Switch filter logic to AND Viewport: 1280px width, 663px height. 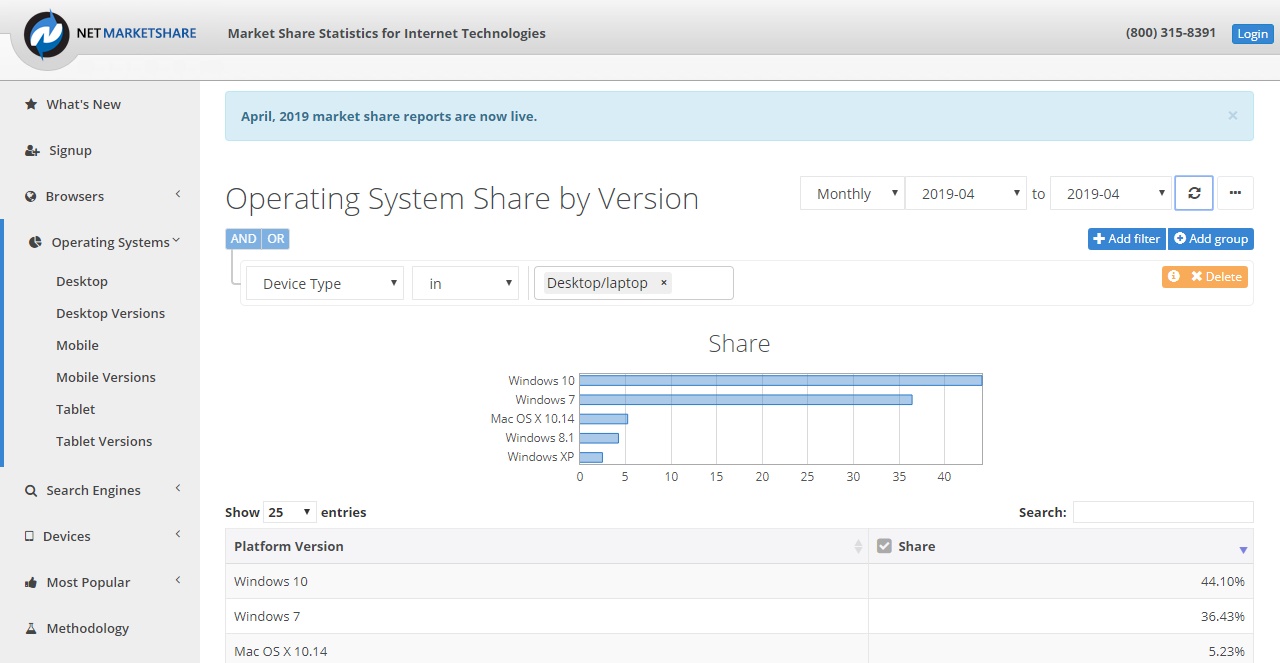click(243, 239)
